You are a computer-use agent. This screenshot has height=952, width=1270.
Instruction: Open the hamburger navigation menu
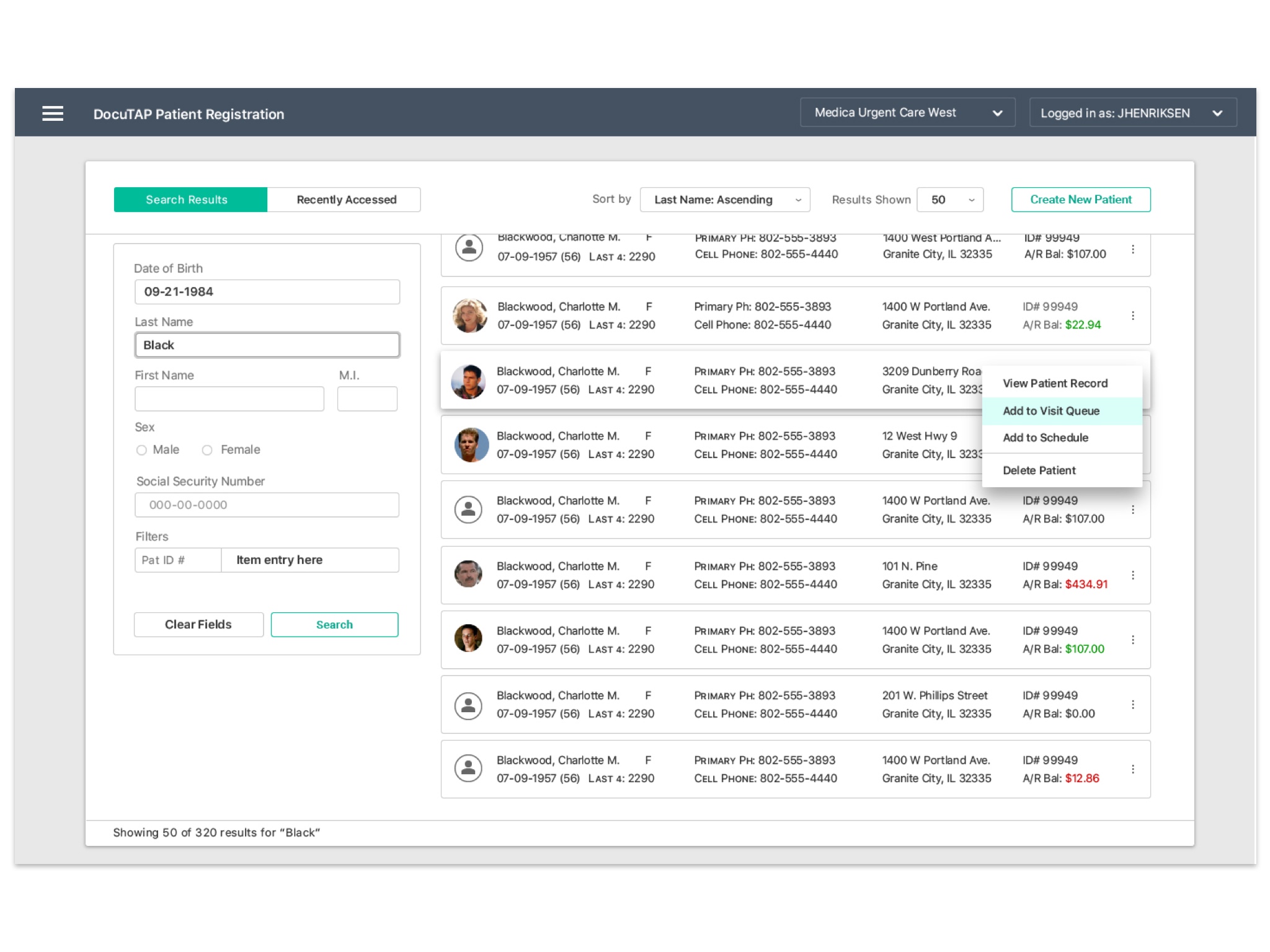[53, 113]
